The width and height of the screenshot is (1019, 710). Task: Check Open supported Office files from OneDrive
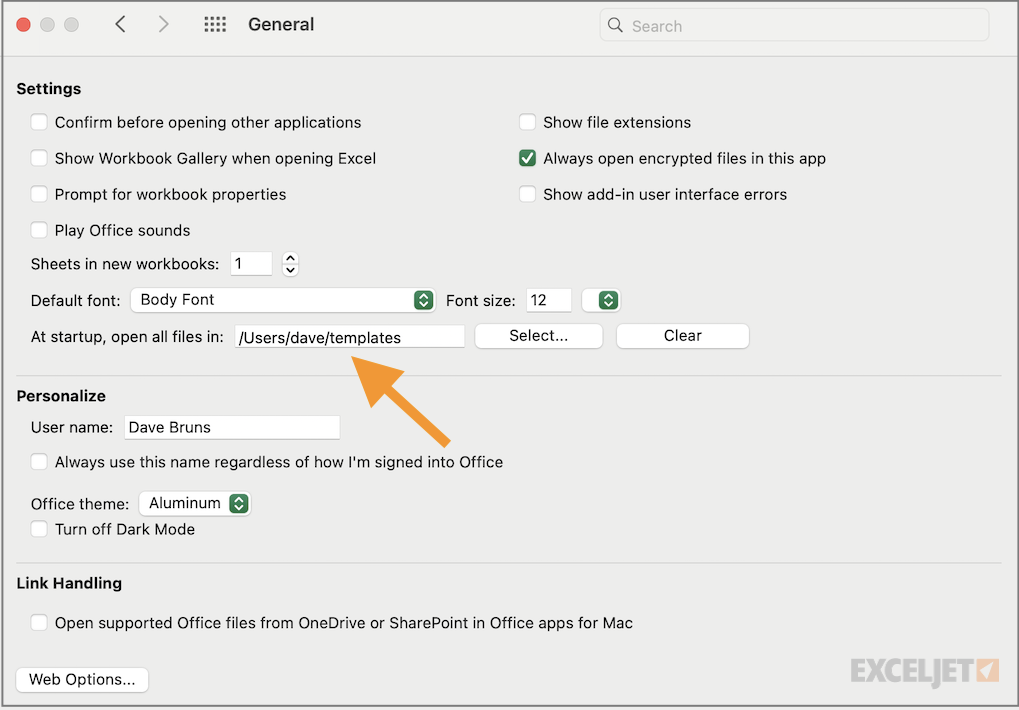(x=39, y=623)
